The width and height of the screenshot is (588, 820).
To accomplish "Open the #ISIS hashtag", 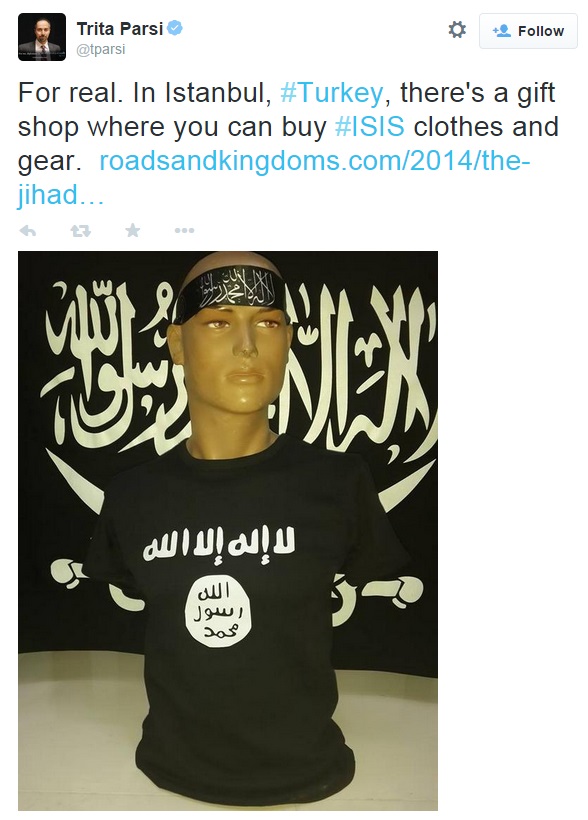I will coord(369,127).
